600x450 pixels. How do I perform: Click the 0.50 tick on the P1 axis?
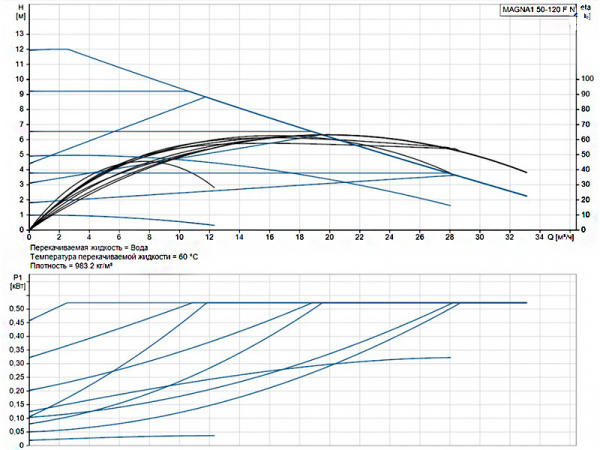coord(14,309)
